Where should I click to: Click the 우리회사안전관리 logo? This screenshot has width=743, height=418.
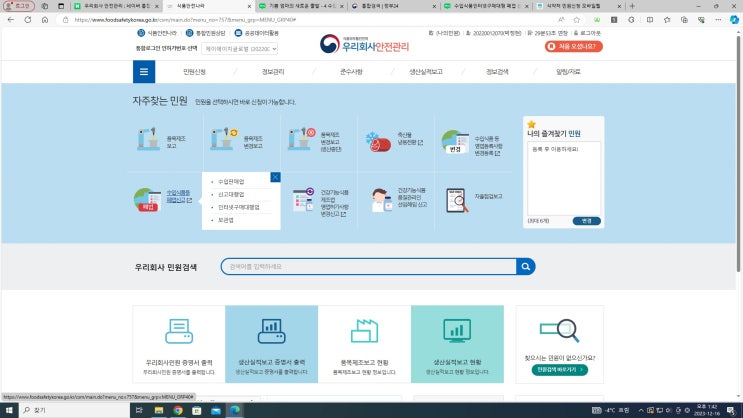click(364, 45)
